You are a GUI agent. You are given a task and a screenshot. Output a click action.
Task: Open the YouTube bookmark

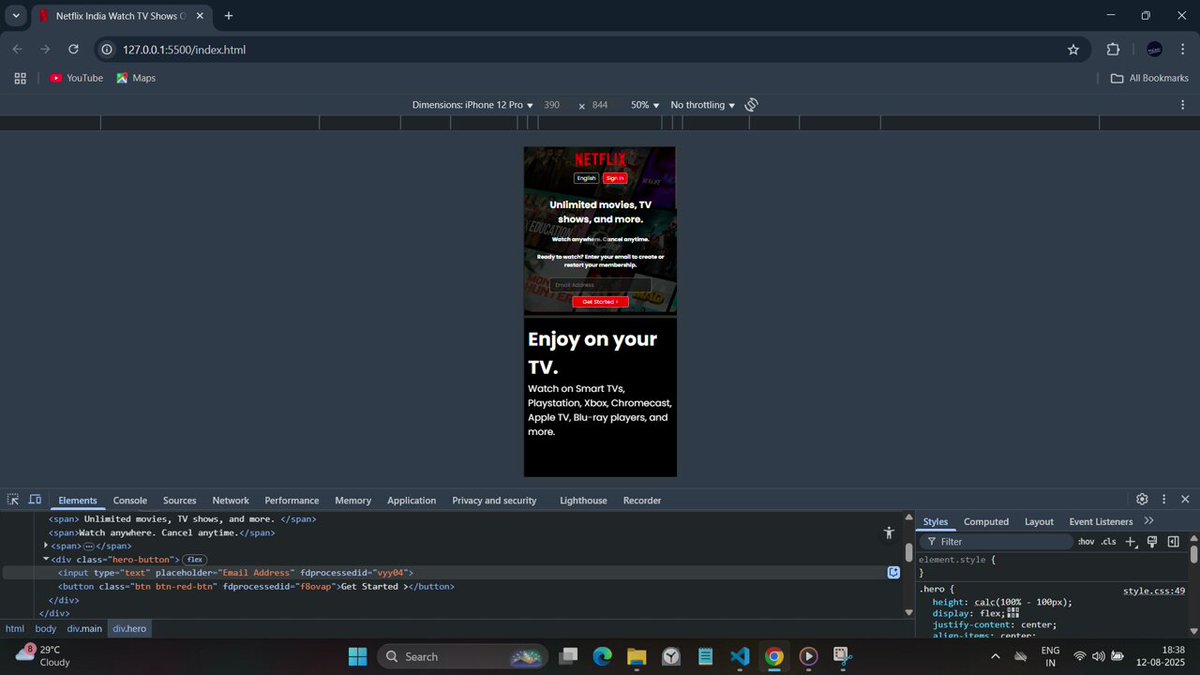tap(77, 78)
